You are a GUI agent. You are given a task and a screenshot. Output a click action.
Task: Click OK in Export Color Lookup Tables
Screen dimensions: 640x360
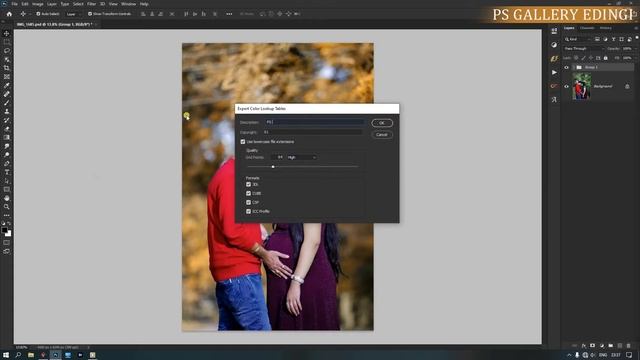click(x=382, y=123)
